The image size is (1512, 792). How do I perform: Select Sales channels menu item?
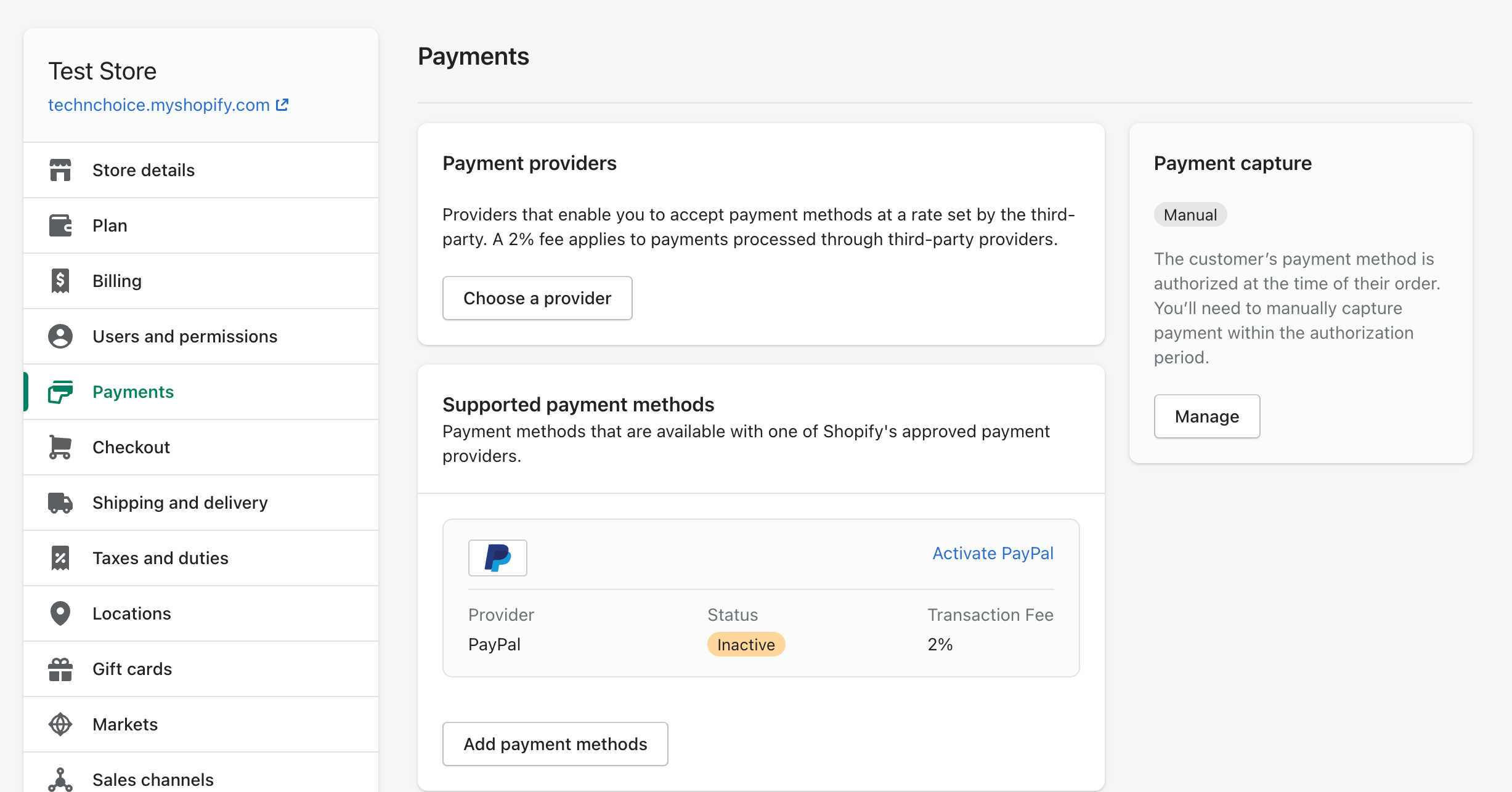pos(154,779)
